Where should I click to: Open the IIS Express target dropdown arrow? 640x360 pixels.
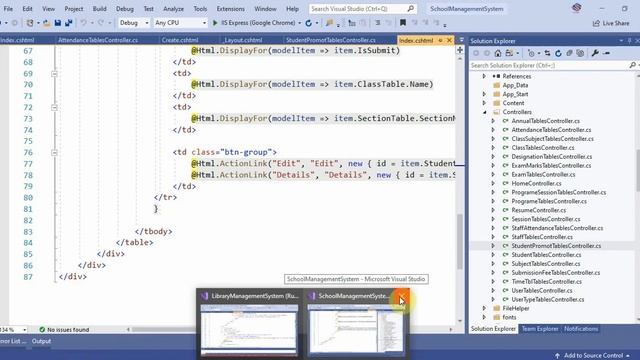[x=300, y=23]
